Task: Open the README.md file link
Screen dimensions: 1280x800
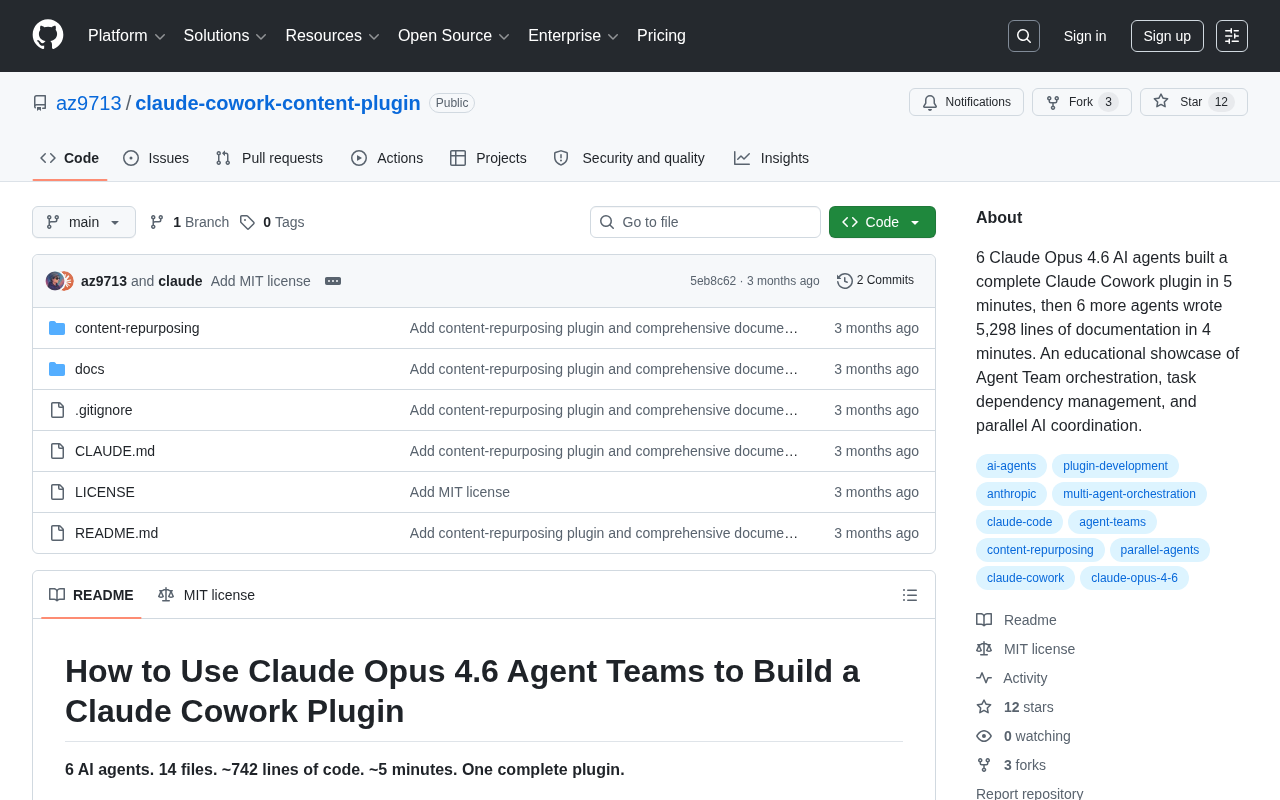Action: pyautogui.click(x=116, y=533)
